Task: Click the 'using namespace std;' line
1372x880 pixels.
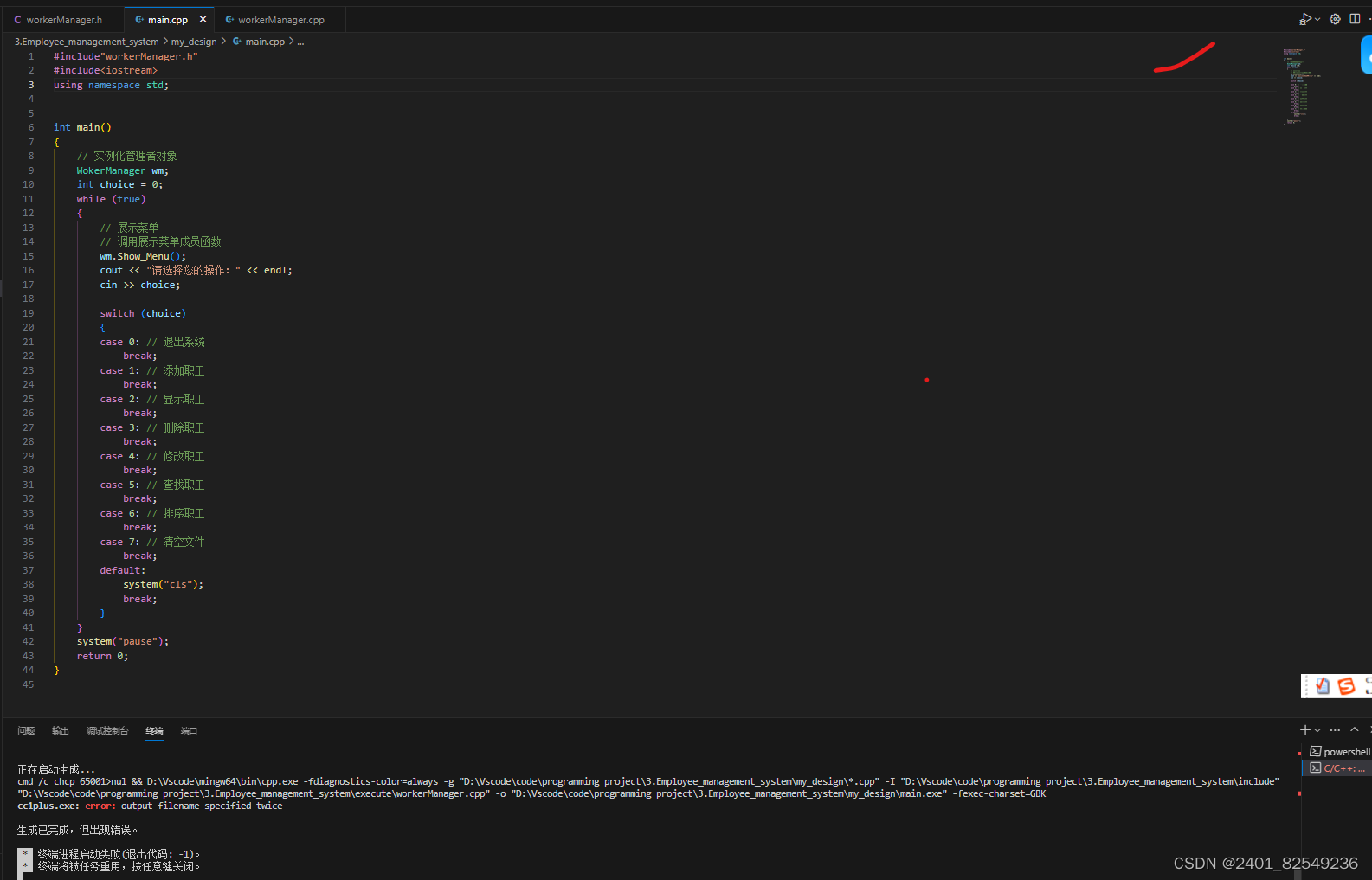Action: pos(111,85)
